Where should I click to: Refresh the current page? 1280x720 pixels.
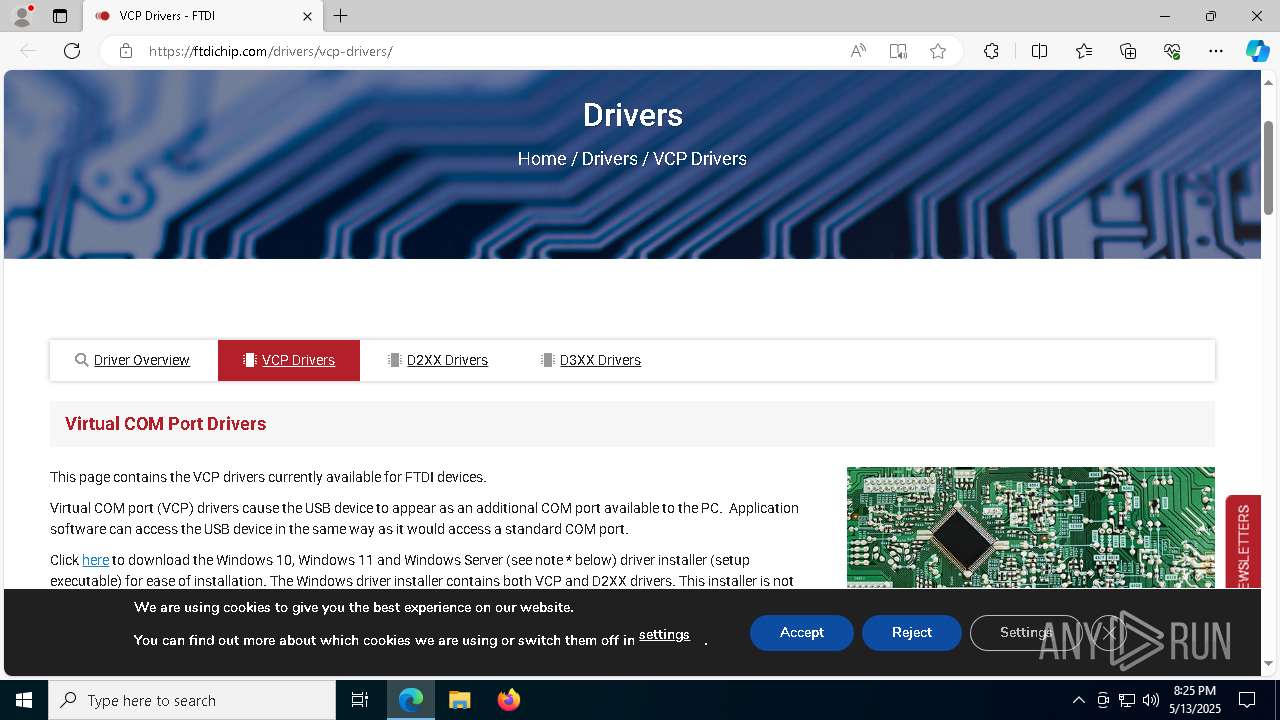point(72,51)
